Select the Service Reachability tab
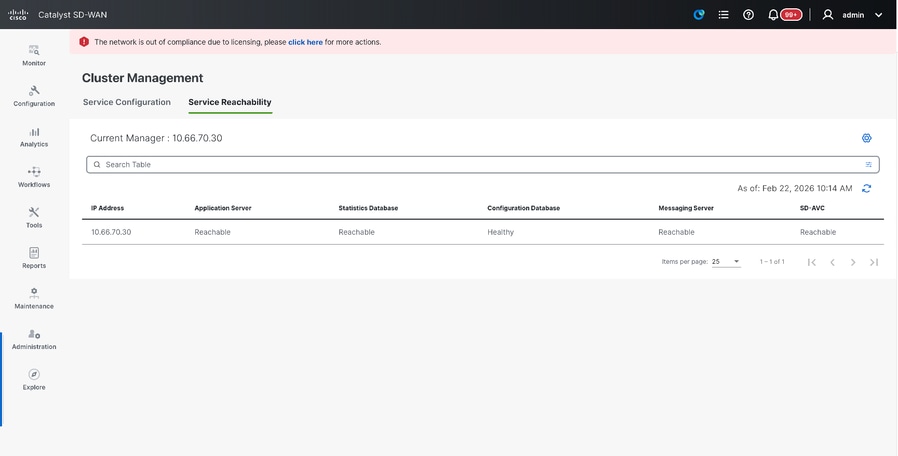The width and height of the screenshot is (898, 456). 230,102
